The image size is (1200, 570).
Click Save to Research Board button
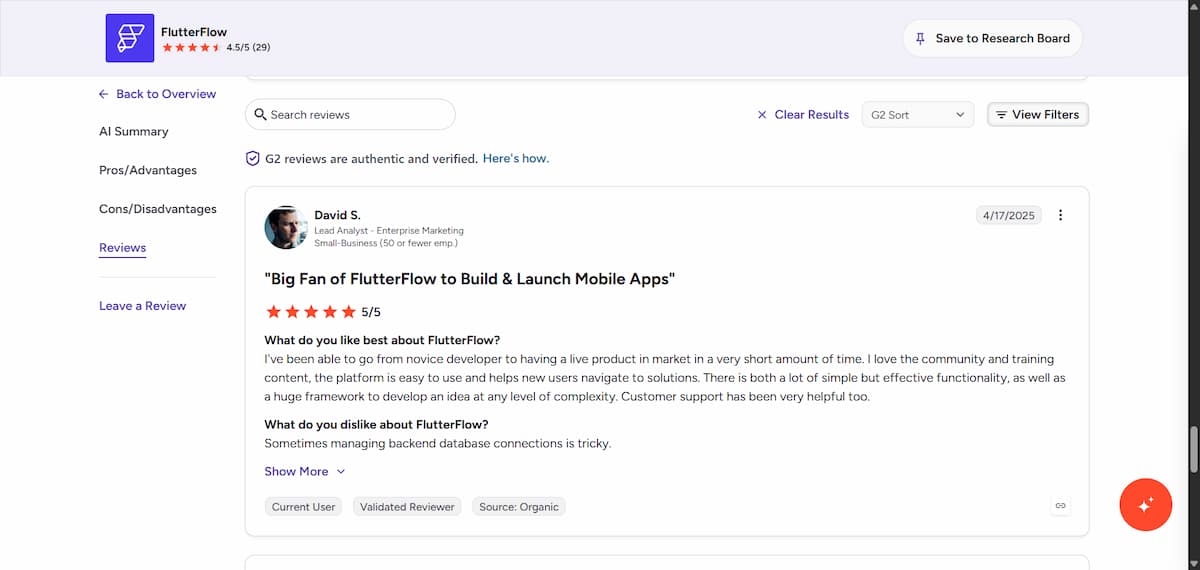pyautogui.click(x=992, y=38)
